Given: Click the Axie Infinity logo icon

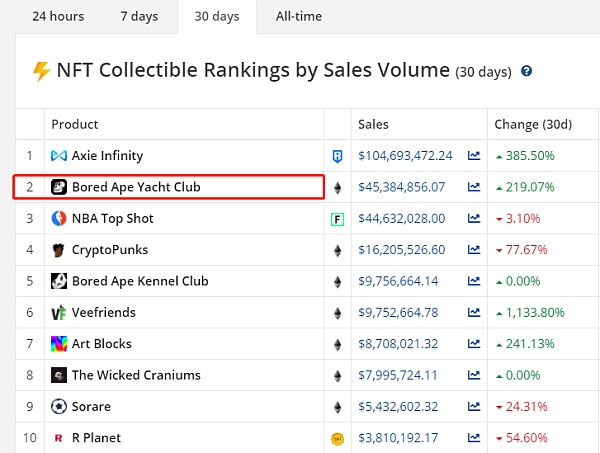Looking at the screenshot, I should [59, 156].
